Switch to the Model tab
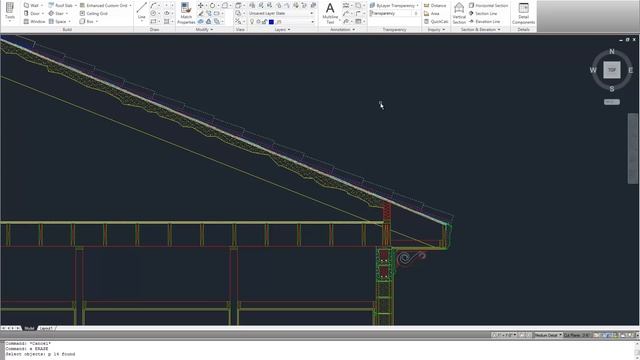Image resolution: width=640 pixels, height=360 pixels. coord(29,328)
